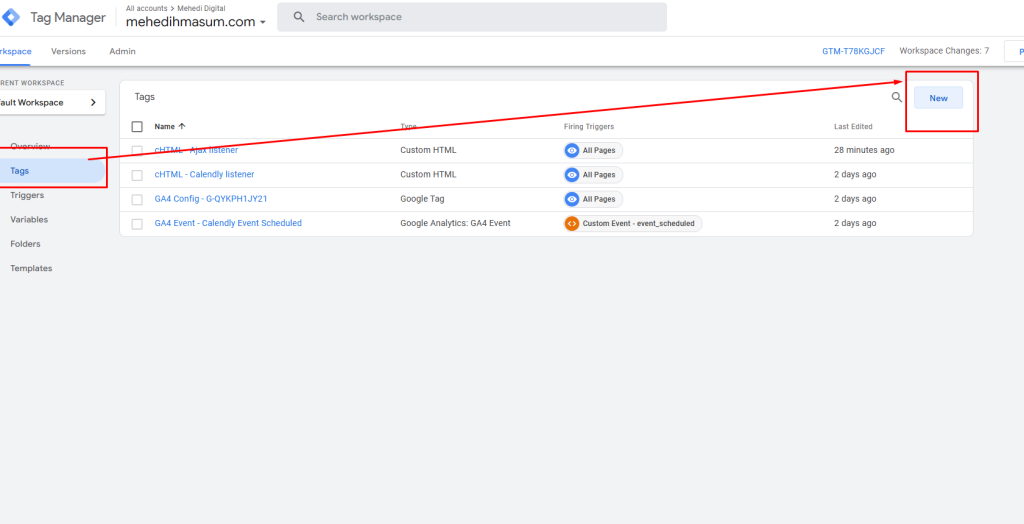Open the cHTML - Ajax listener tag
Screen dimensions: 1024x524
[x=196, y=150]
